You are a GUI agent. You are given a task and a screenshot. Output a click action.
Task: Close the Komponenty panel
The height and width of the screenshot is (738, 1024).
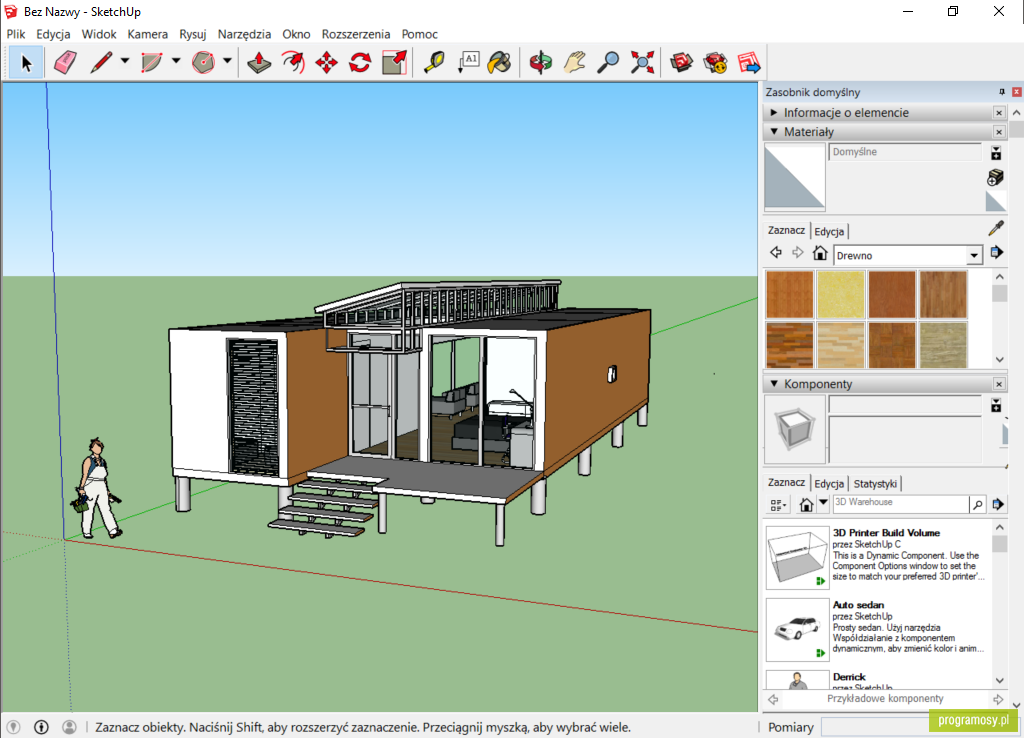pyautogui.click(x=999, y=384)
